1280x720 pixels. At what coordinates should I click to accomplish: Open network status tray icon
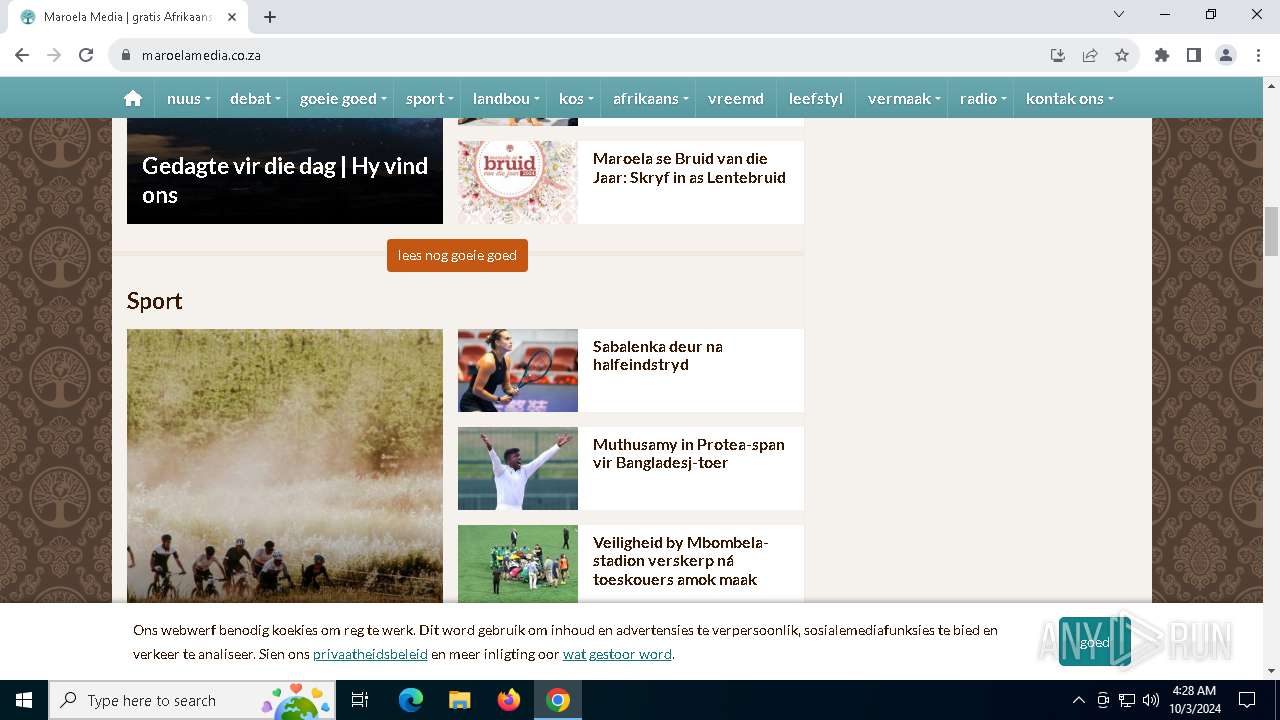(x=1127, y=700)
